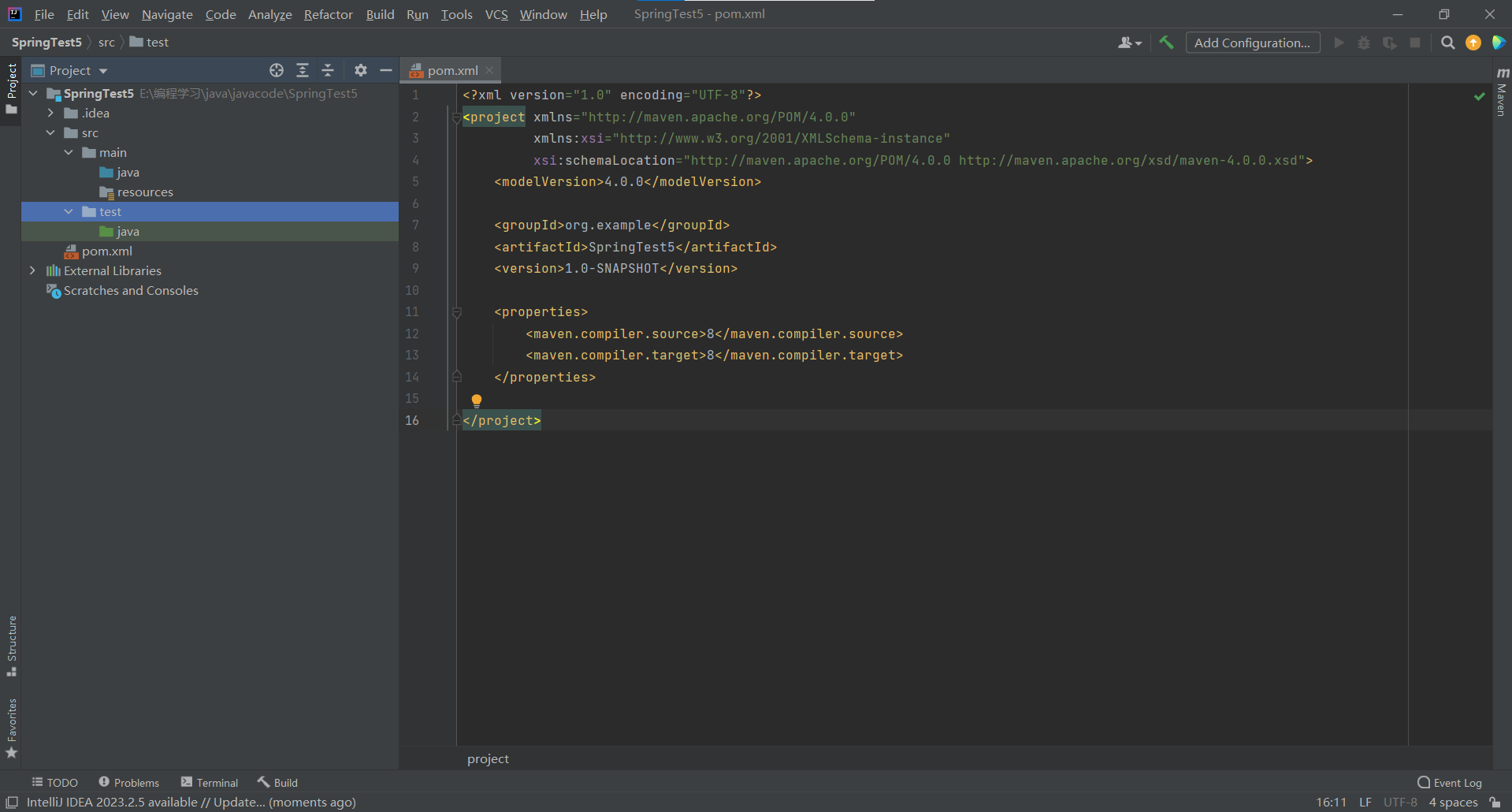Screen dimensions: 1512x812
Task: Collapse the src folder
Action: click(50, 132)
